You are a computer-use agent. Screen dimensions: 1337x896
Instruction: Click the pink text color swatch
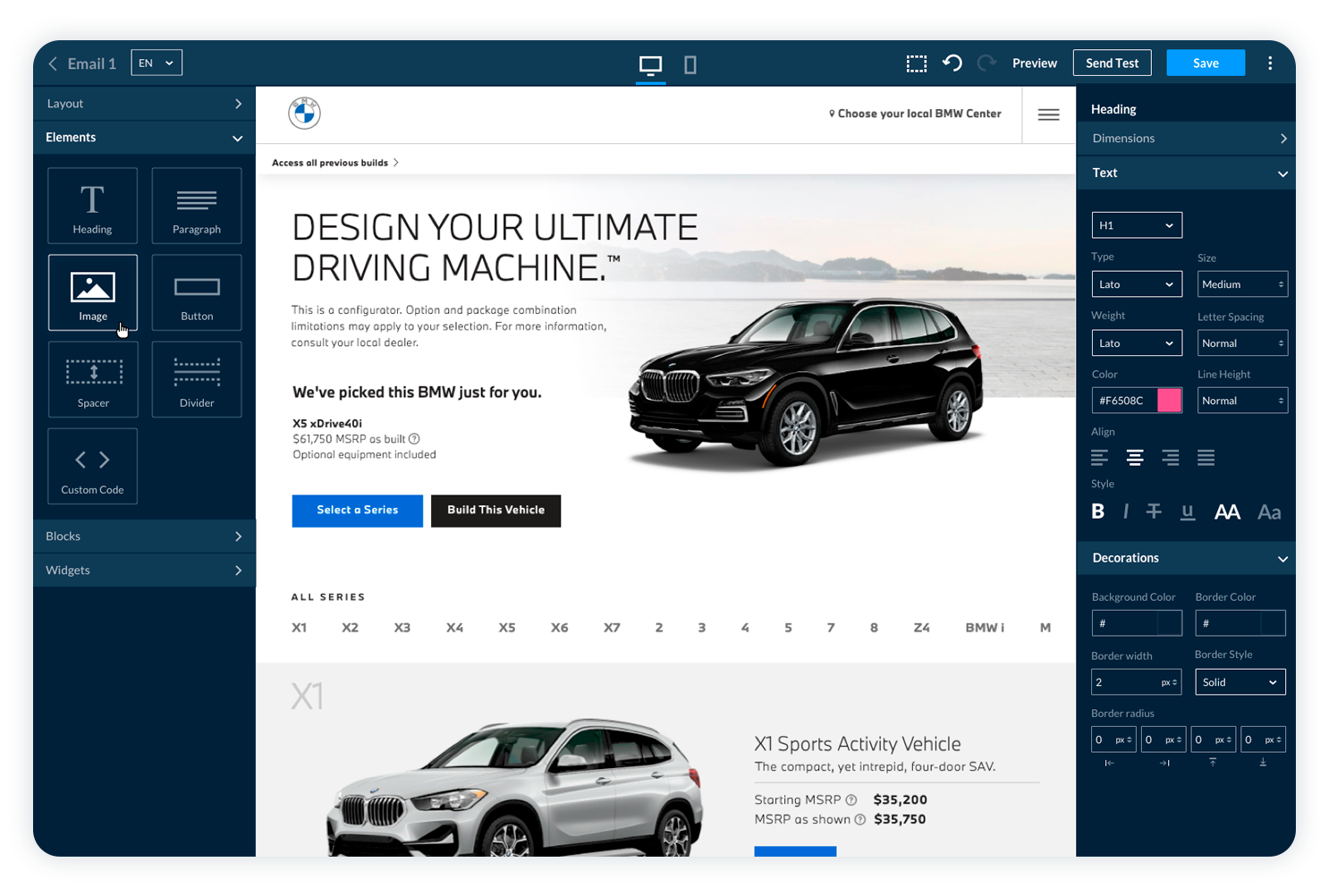pos(1169,401)
